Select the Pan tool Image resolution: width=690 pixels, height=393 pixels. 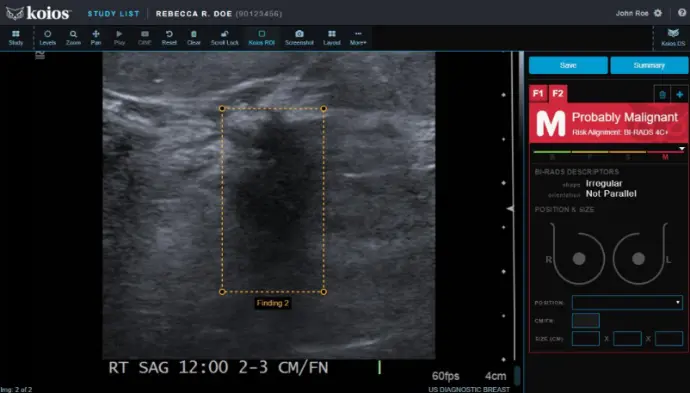click(x=95, y=37)
